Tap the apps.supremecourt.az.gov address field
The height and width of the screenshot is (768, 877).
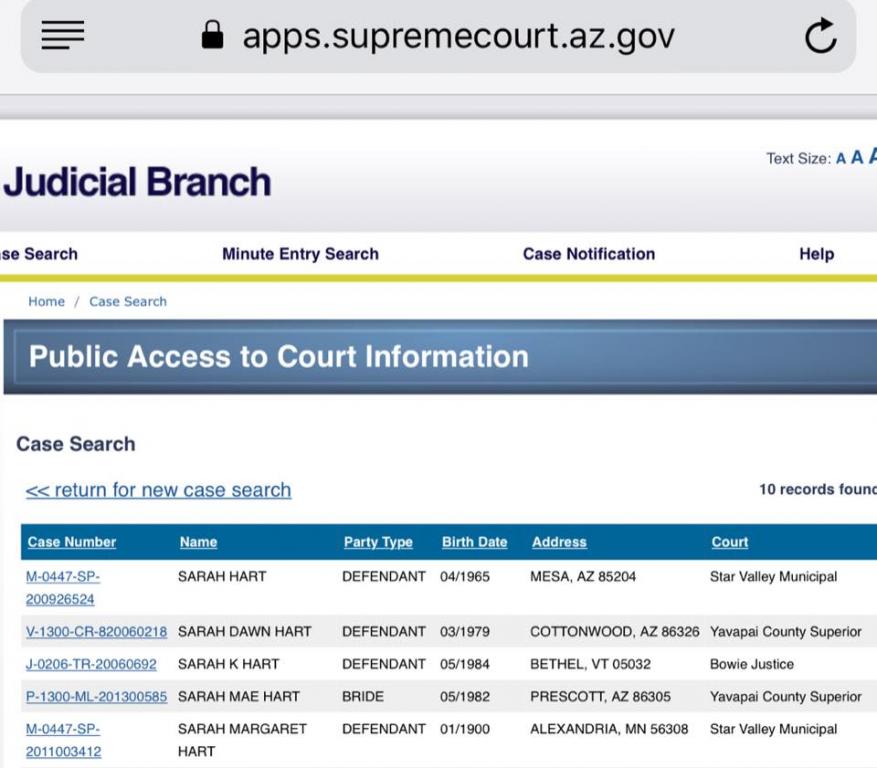pyautogui.click(x=458, y=36)
